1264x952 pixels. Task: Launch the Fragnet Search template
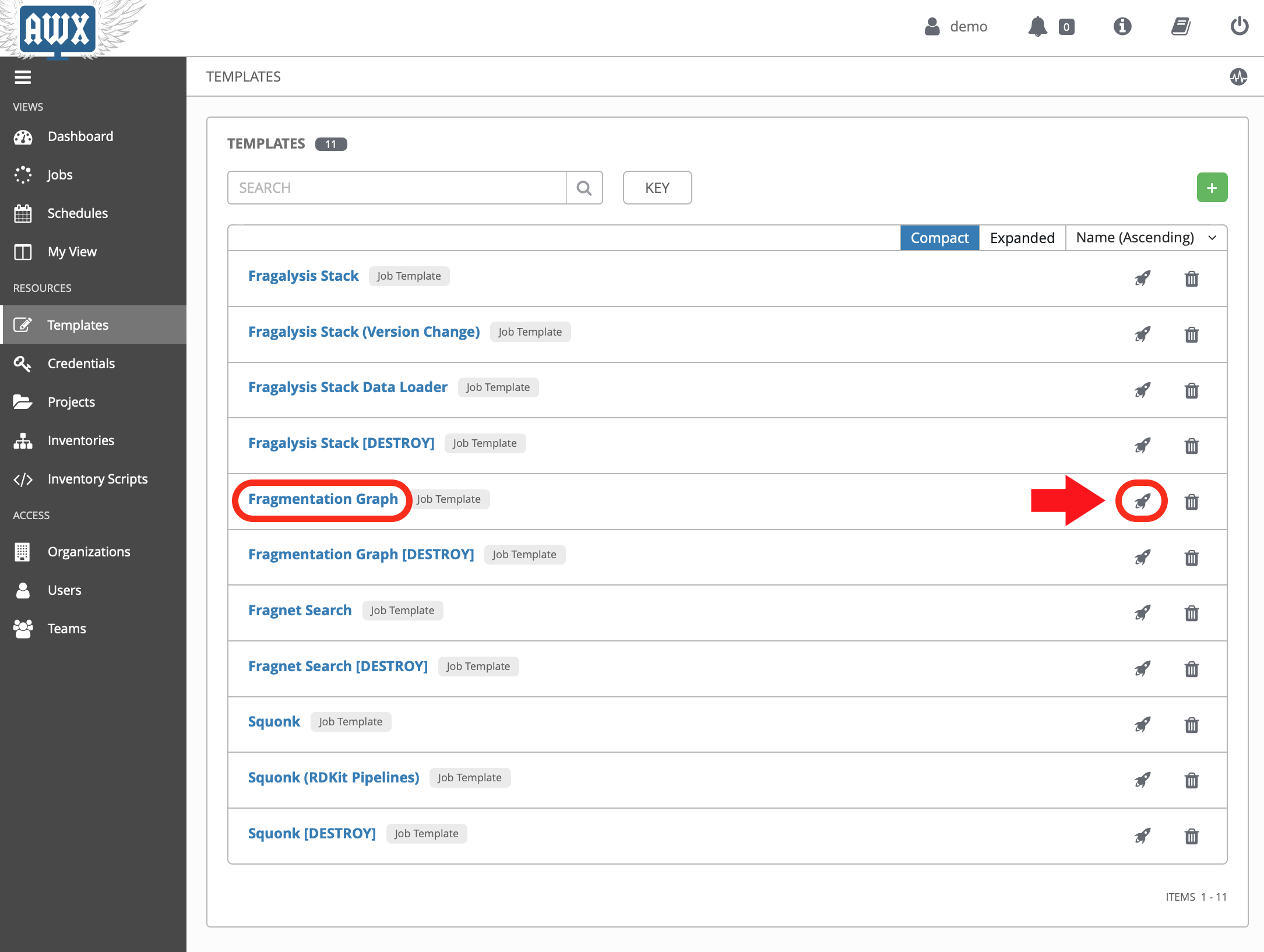(x=1142, y=613)
